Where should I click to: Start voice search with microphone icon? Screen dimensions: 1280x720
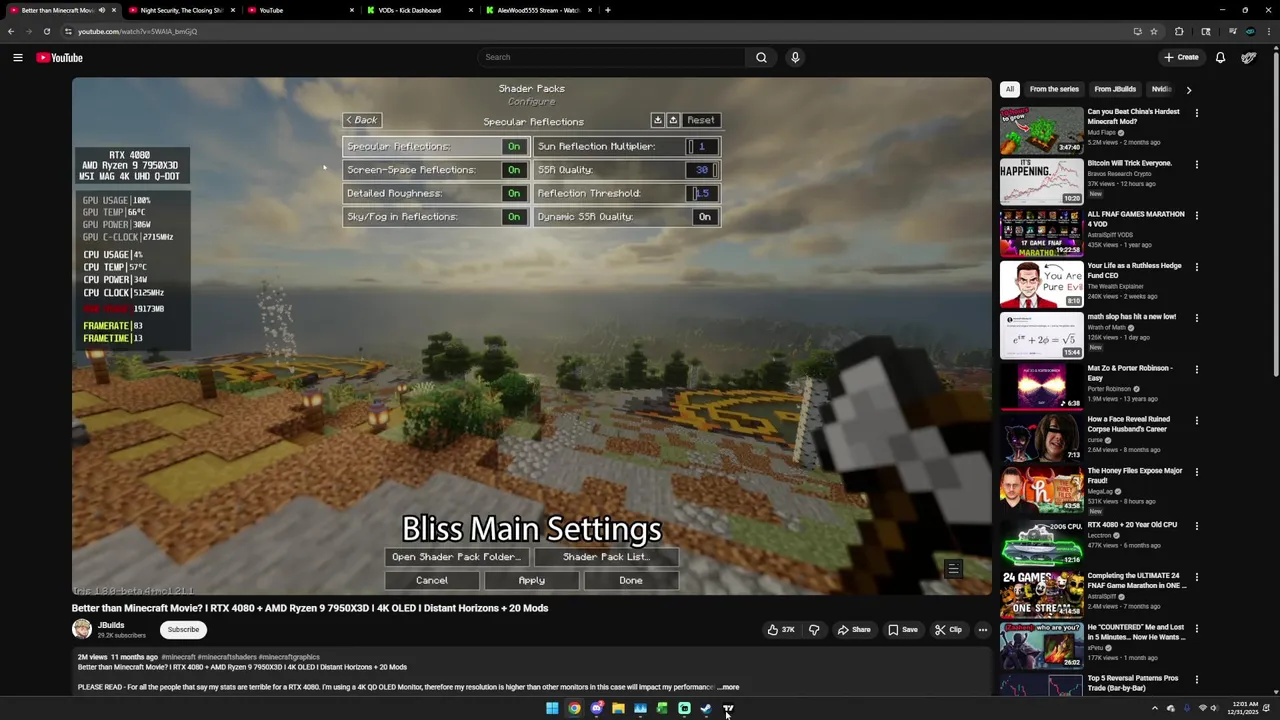click(x=795, y=57)
